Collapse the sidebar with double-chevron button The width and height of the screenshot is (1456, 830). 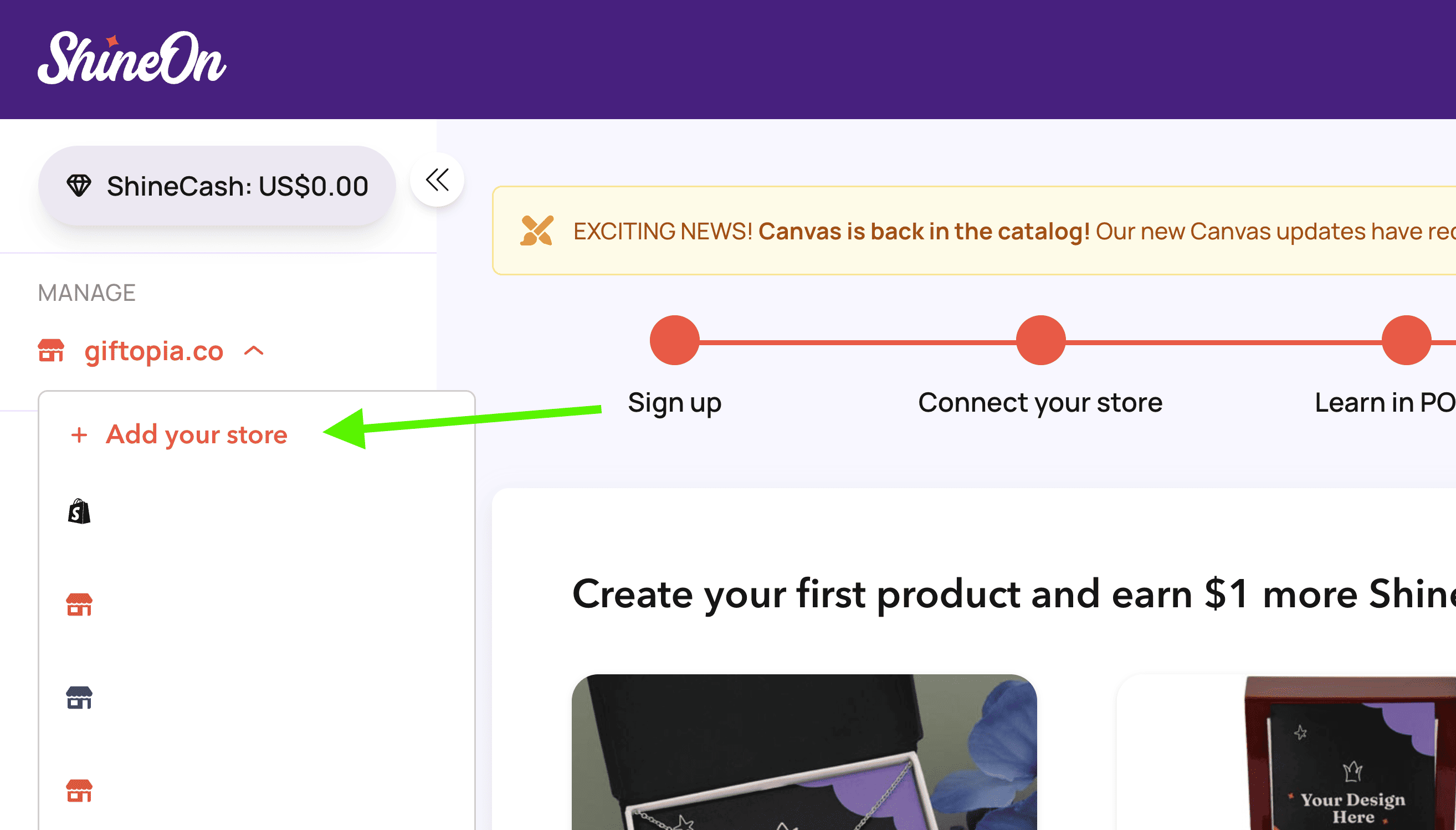(437, 180)
